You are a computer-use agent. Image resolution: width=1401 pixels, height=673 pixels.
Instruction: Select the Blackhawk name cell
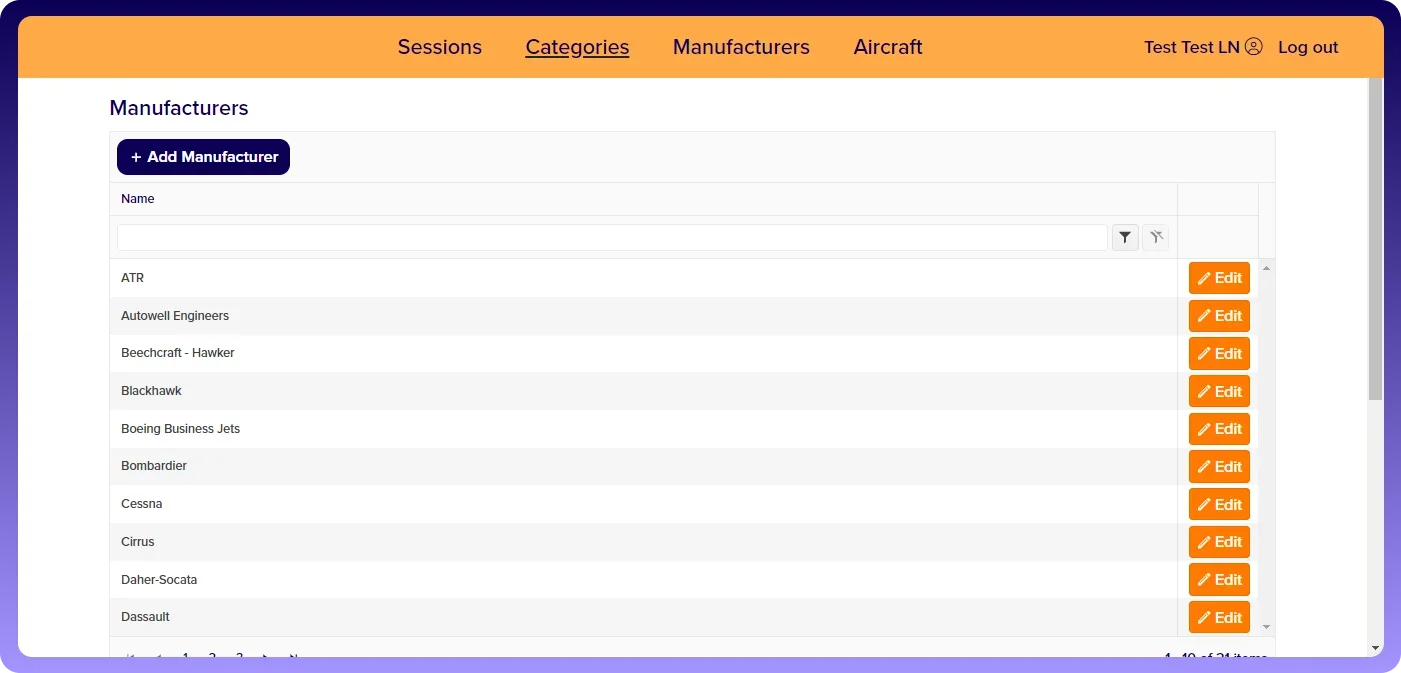(644, 391)
